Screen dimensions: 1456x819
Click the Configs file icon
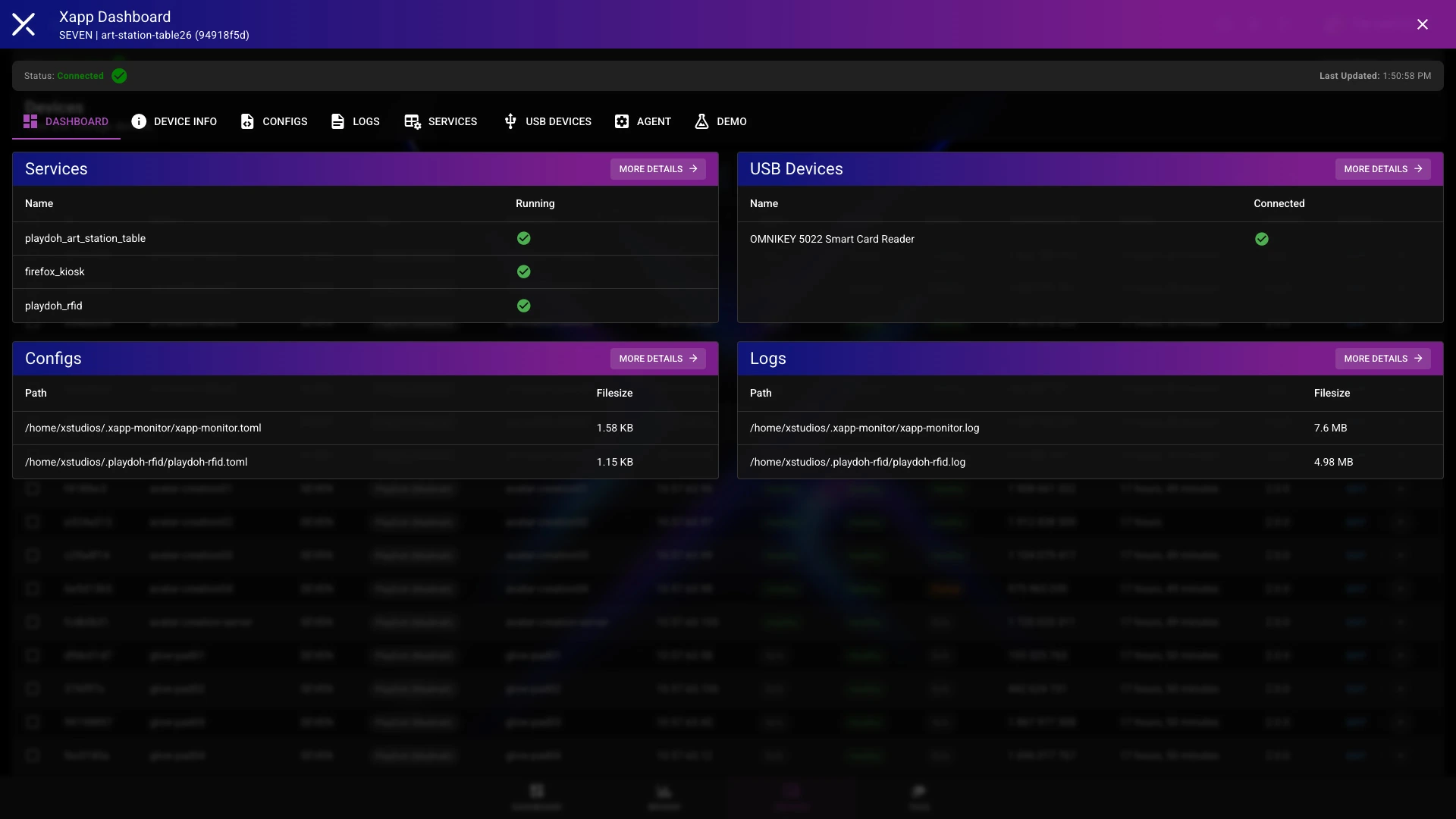(247, 121)
